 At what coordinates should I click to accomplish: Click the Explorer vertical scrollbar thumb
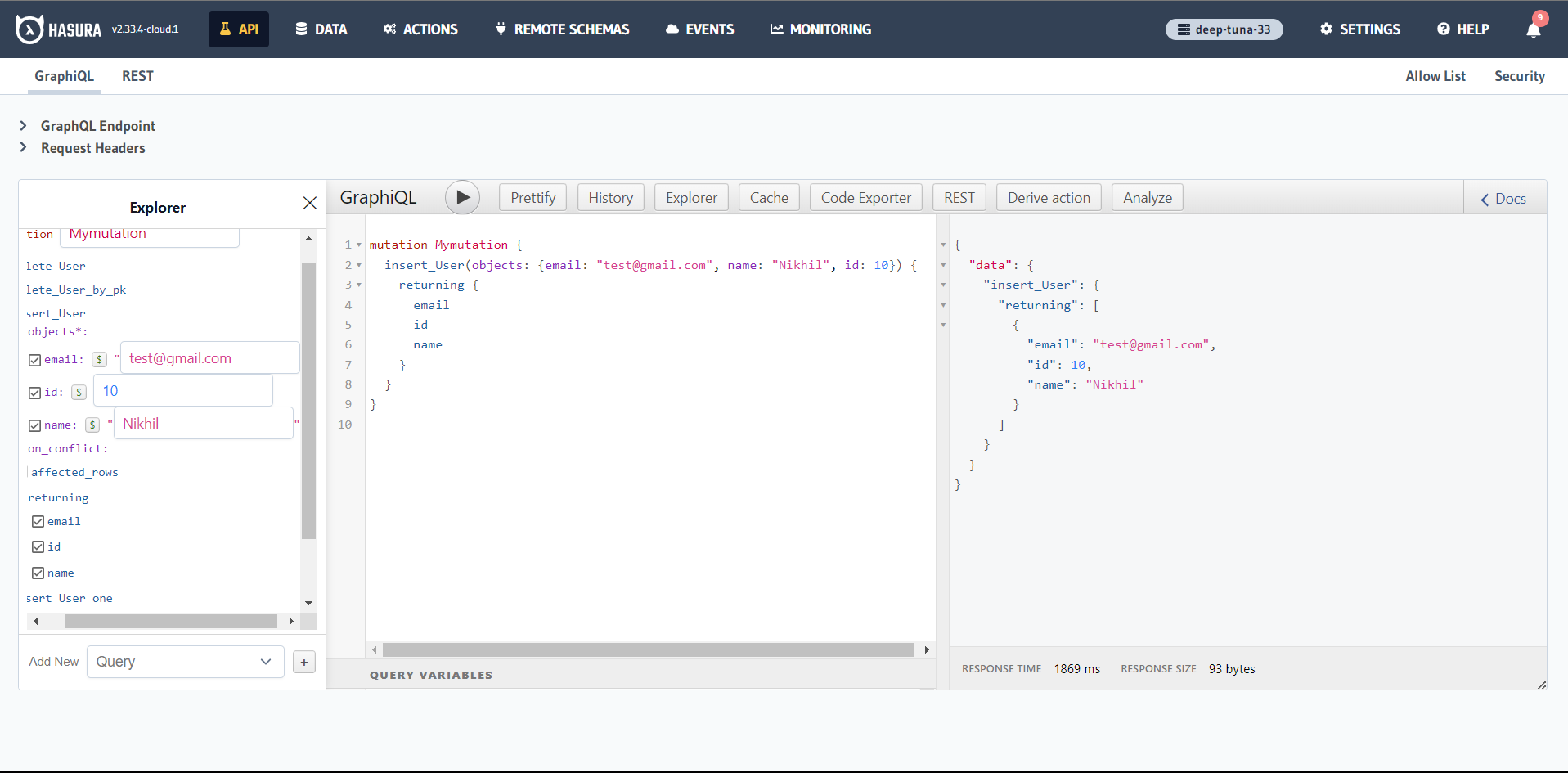pos(308,401)
